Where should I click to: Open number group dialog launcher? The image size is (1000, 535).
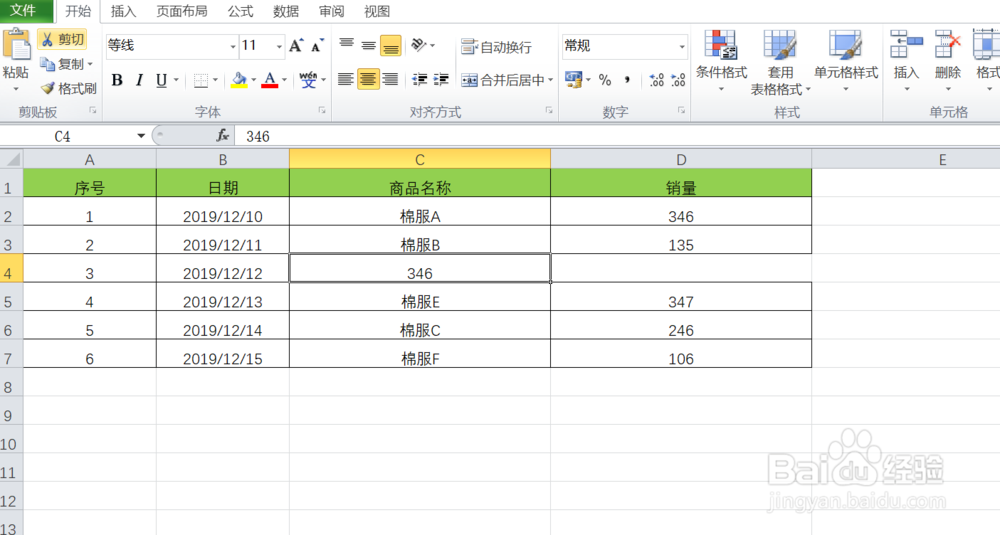point(681,110)
